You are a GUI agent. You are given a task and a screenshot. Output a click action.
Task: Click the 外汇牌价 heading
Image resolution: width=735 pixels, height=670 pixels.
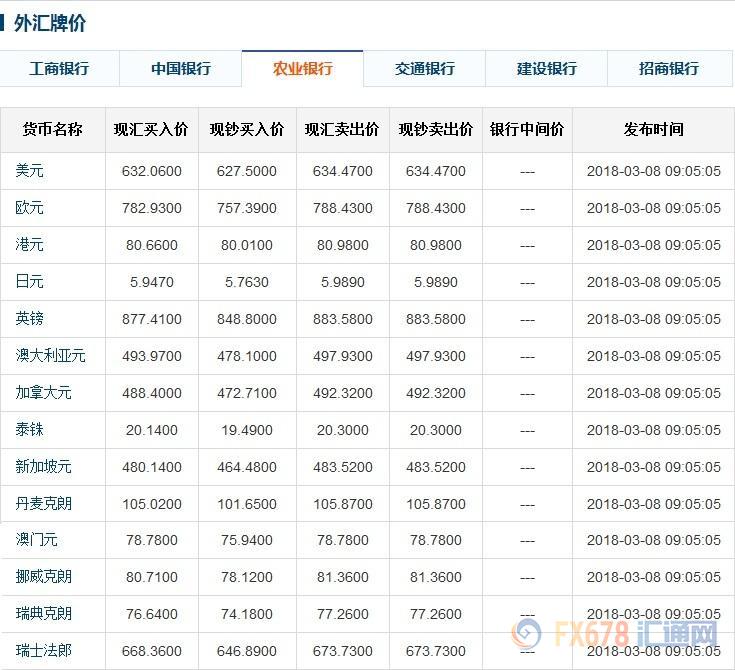point(50,23)
